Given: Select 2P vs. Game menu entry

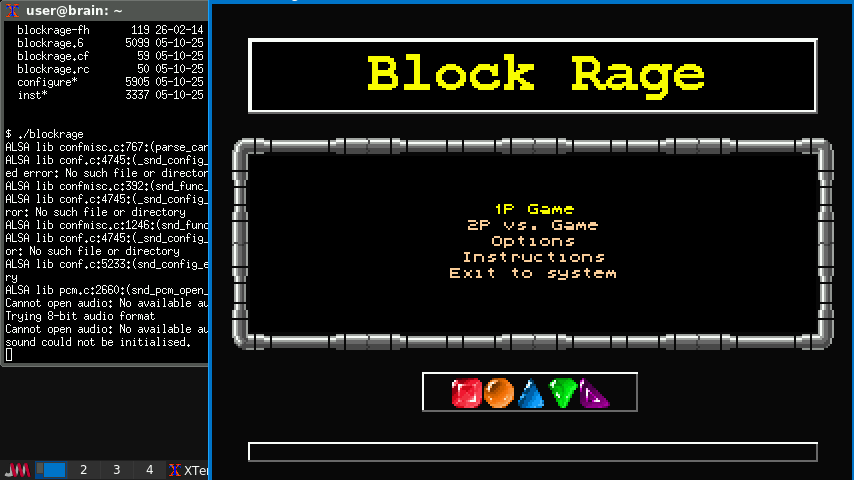Looking at the screenshot, I should tap(533, 225).
